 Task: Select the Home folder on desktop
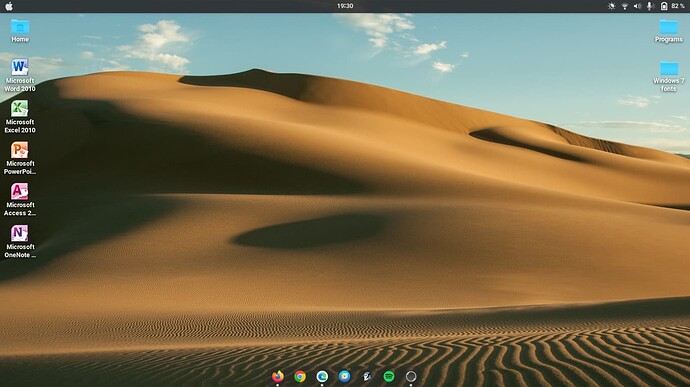click(20, 30)
